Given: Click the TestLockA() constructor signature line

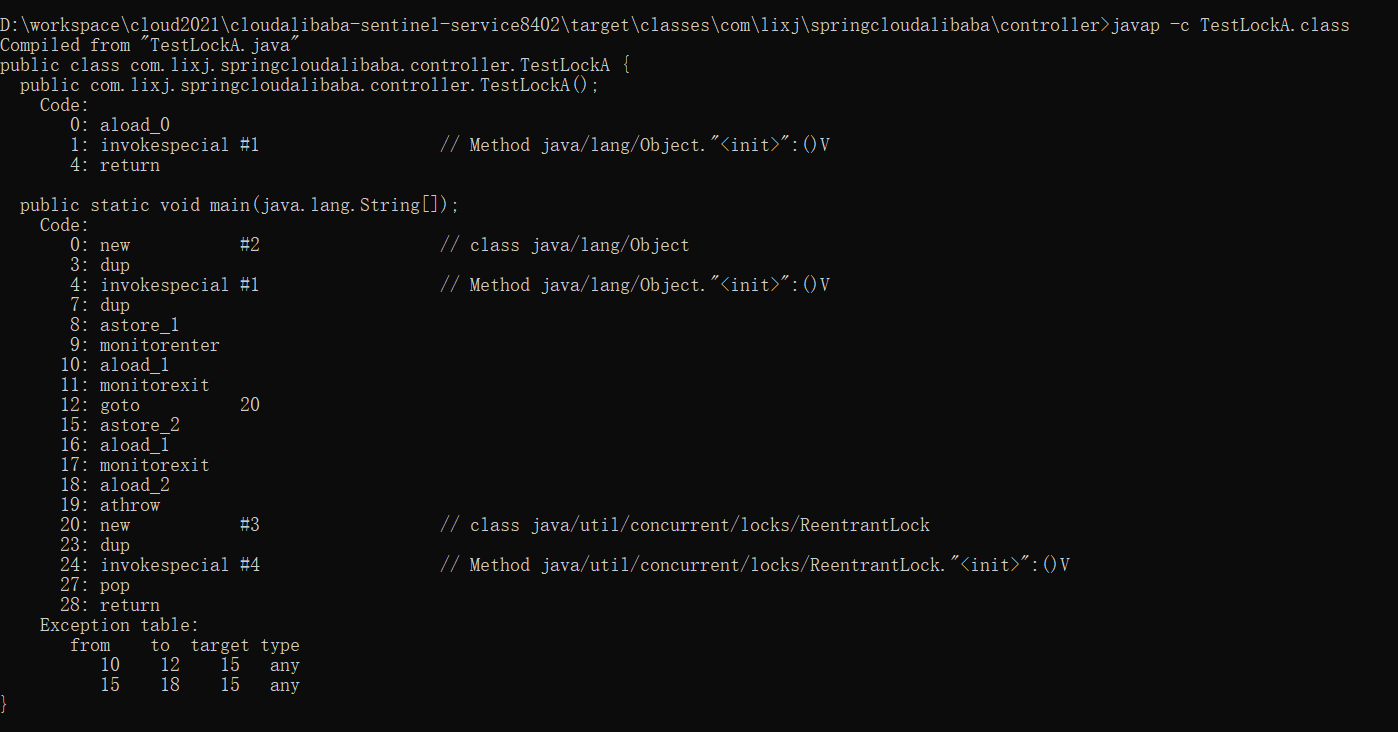Looking at the screenshot, I should (309, 85).
